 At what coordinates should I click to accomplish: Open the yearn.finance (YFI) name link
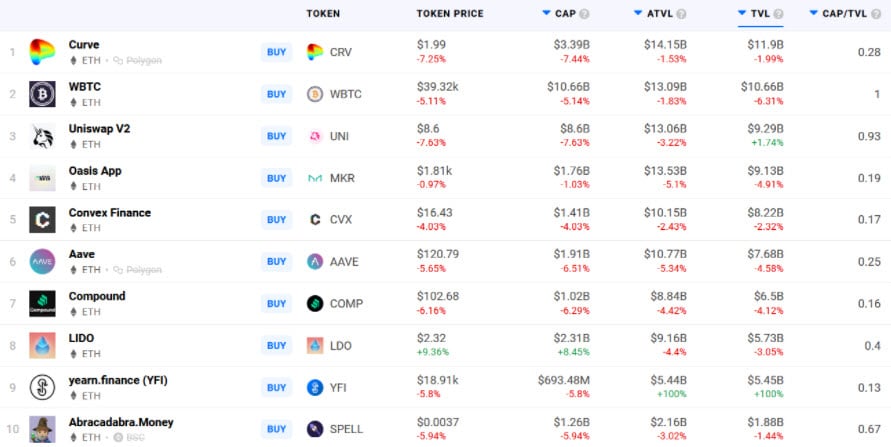pyautogui.click(x=118, y=381)
